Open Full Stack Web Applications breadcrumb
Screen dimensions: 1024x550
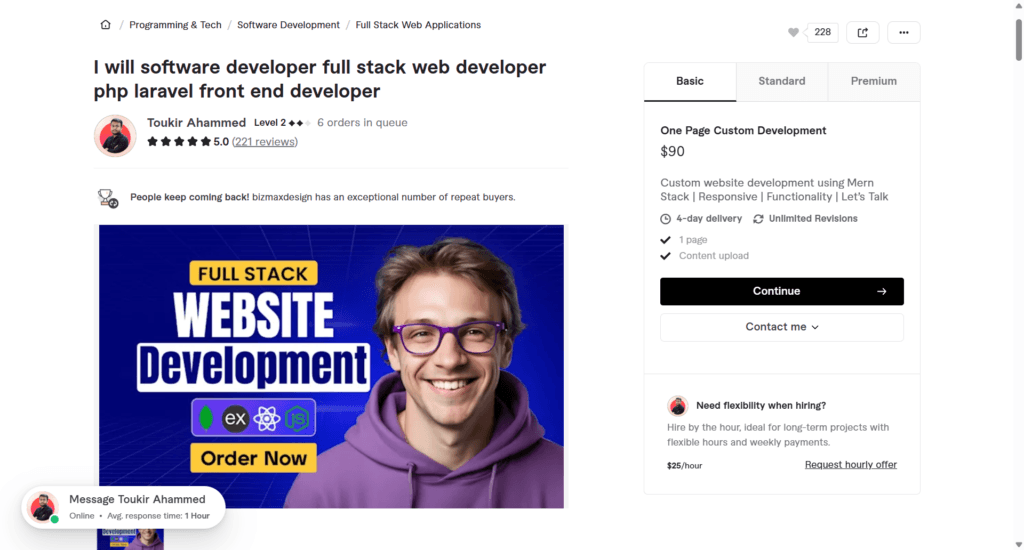418,25
